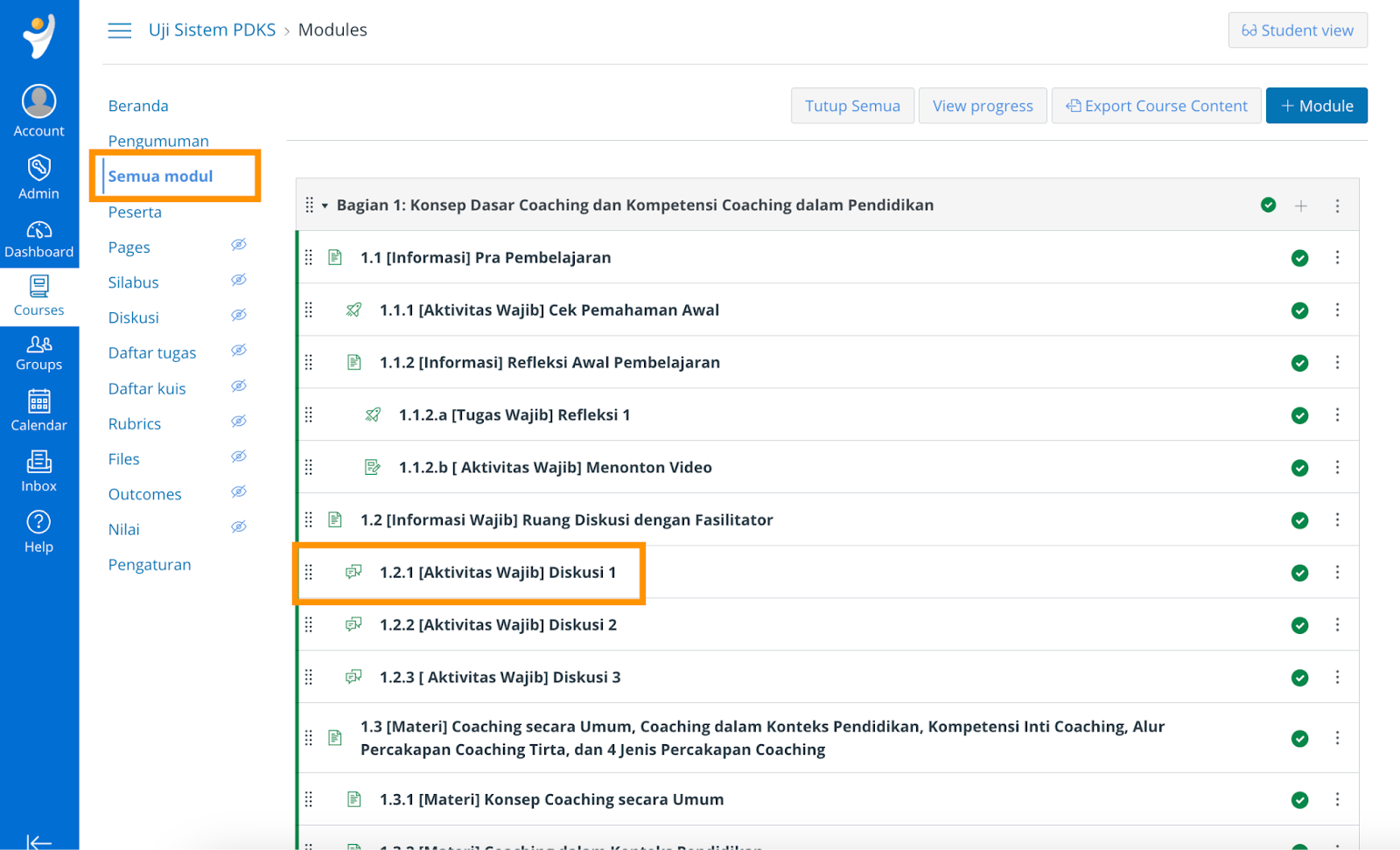This screenshot has height=850, width=1400.
Task: Go to Dashboard via the speedometer icon
Action: 38,230
